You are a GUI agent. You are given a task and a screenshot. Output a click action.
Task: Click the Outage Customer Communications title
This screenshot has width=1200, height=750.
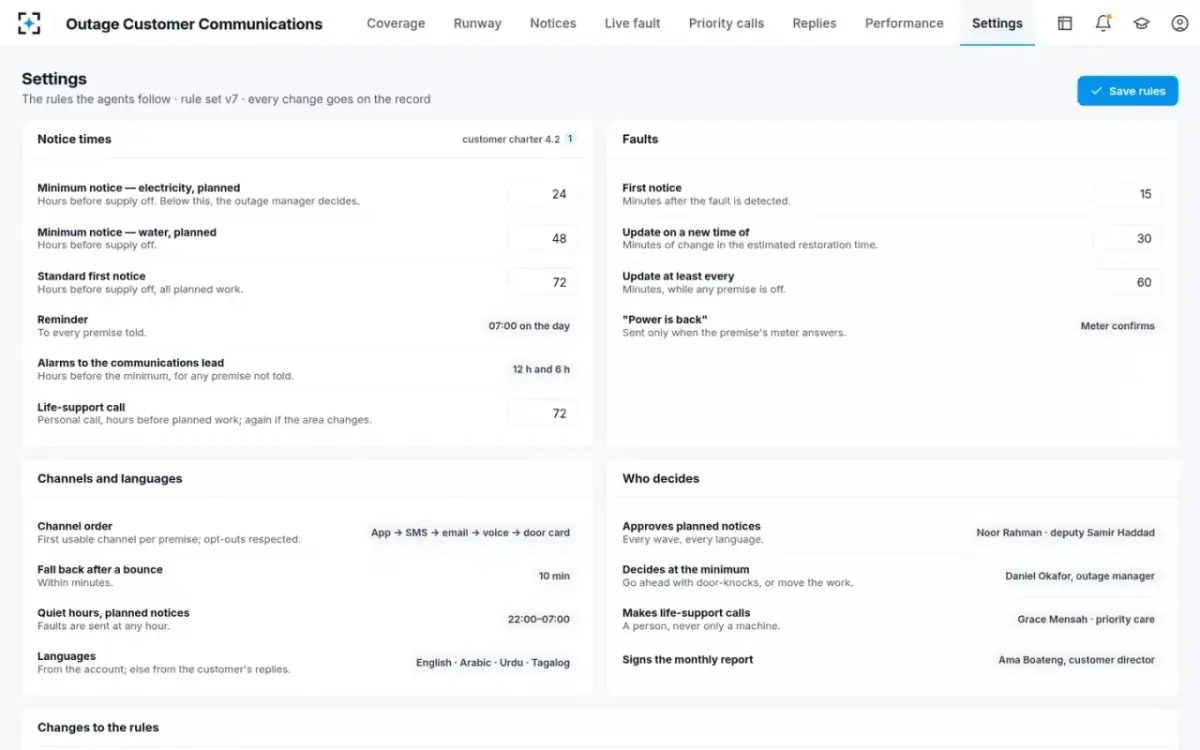[x=194, y=24]
